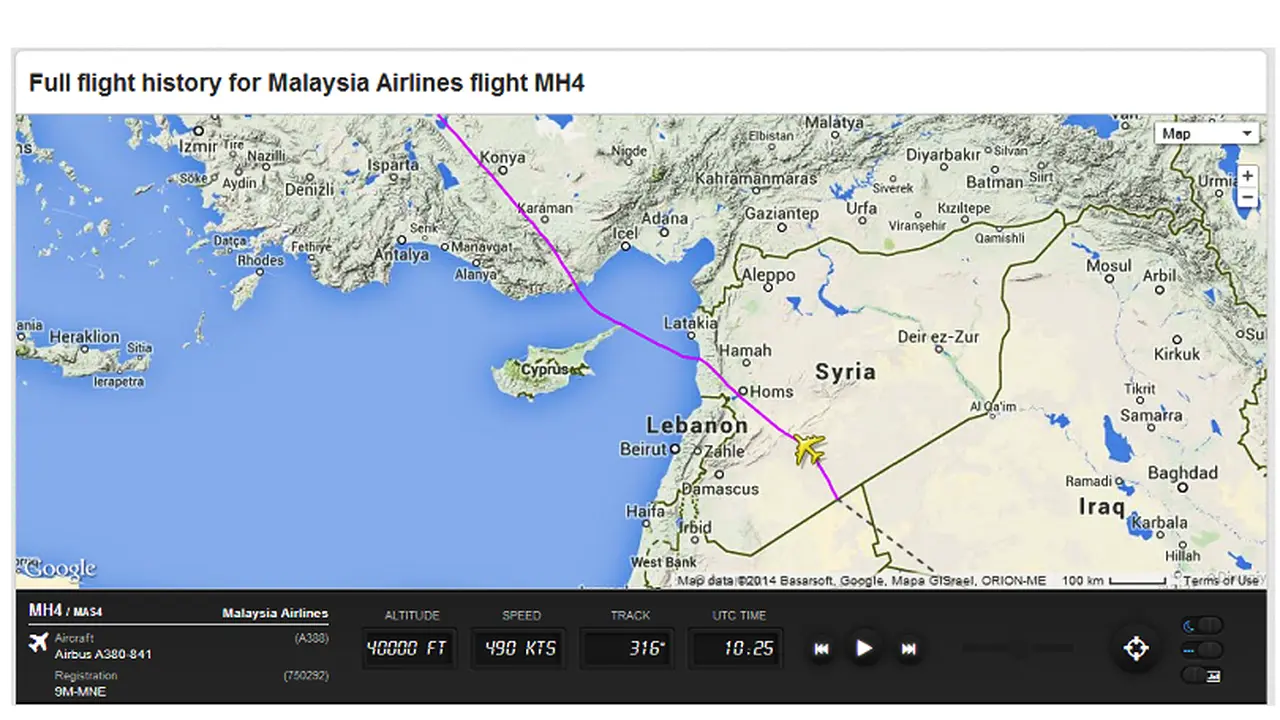Click the airplane silhouette beside Aircraft
1280x720 pixels.
pos(40,642)
